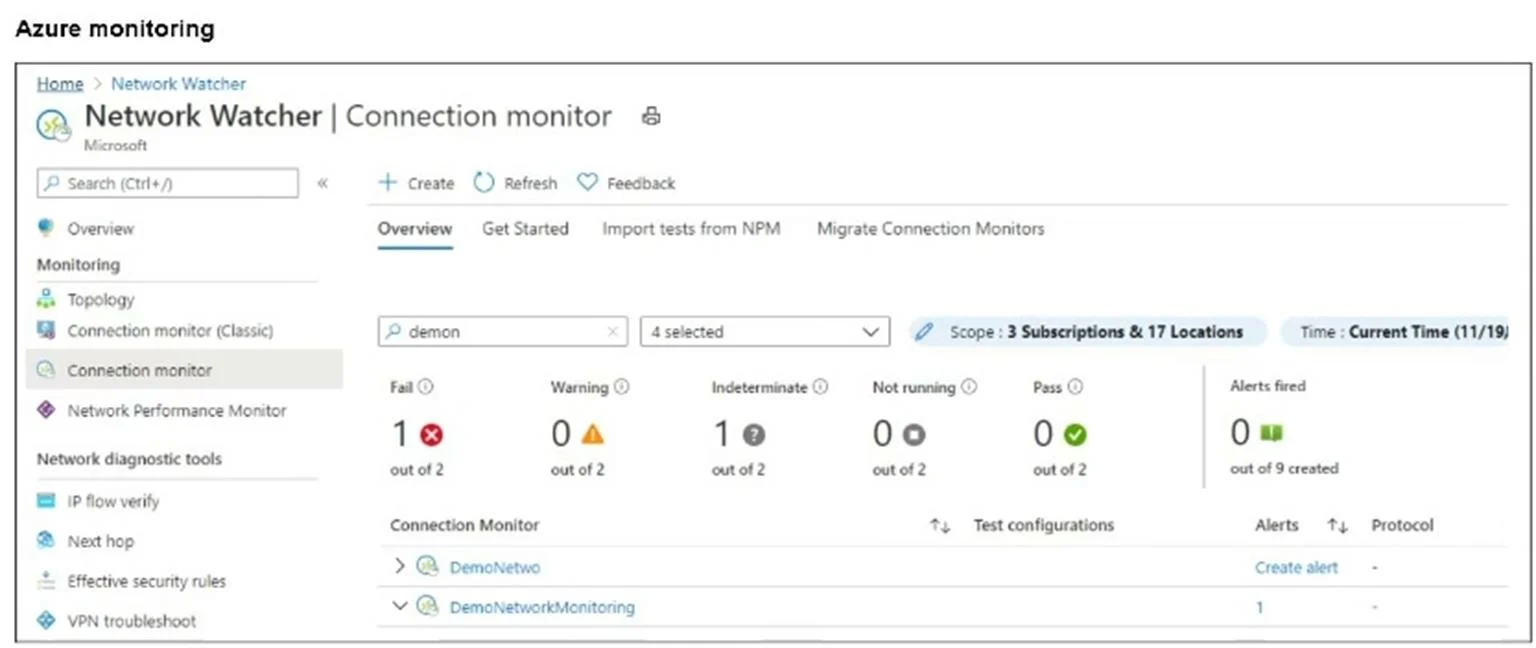Open the DemoNetworkMonitoring link

542,607
